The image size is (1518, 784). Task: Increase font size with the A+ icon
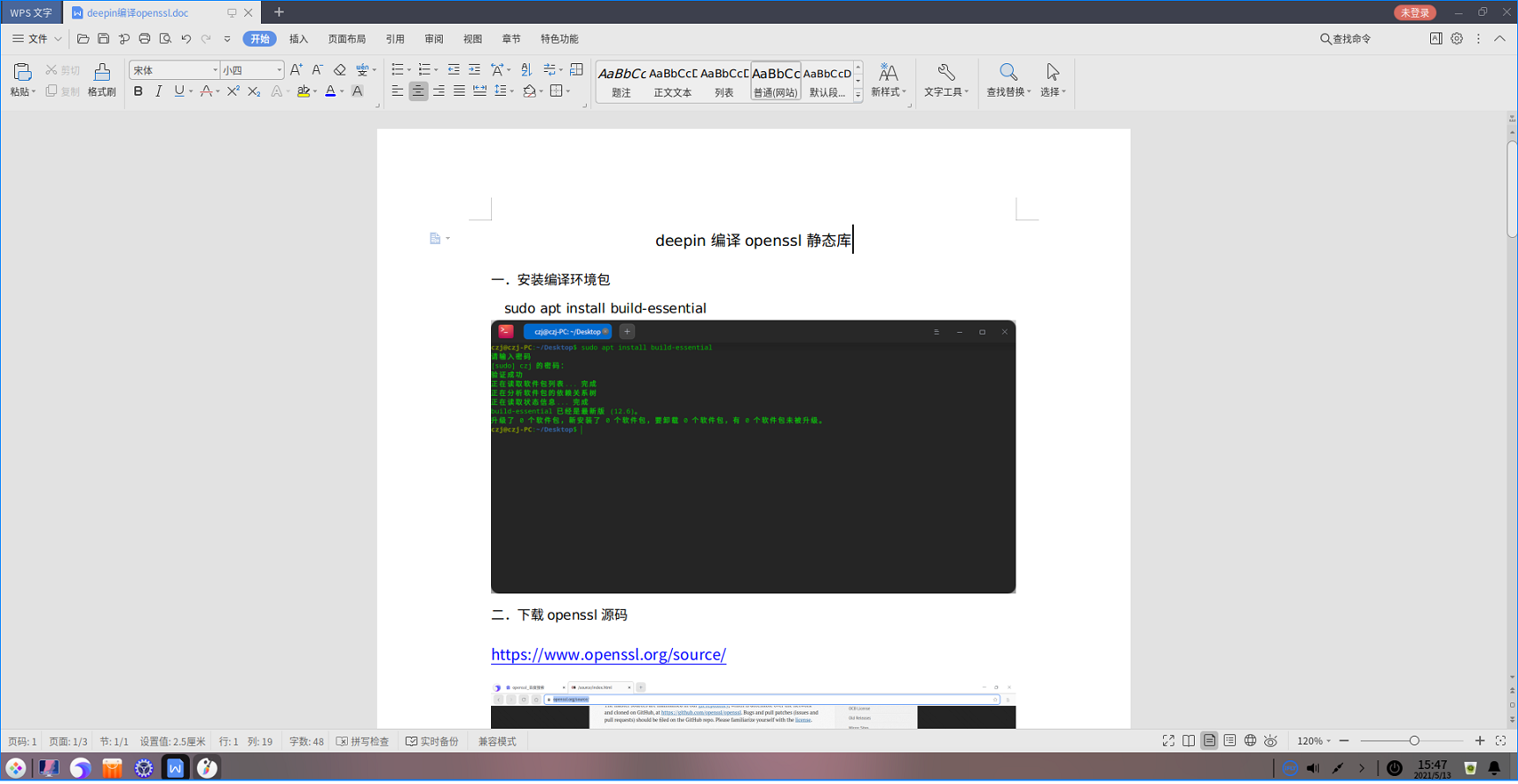tap(296, 70)
